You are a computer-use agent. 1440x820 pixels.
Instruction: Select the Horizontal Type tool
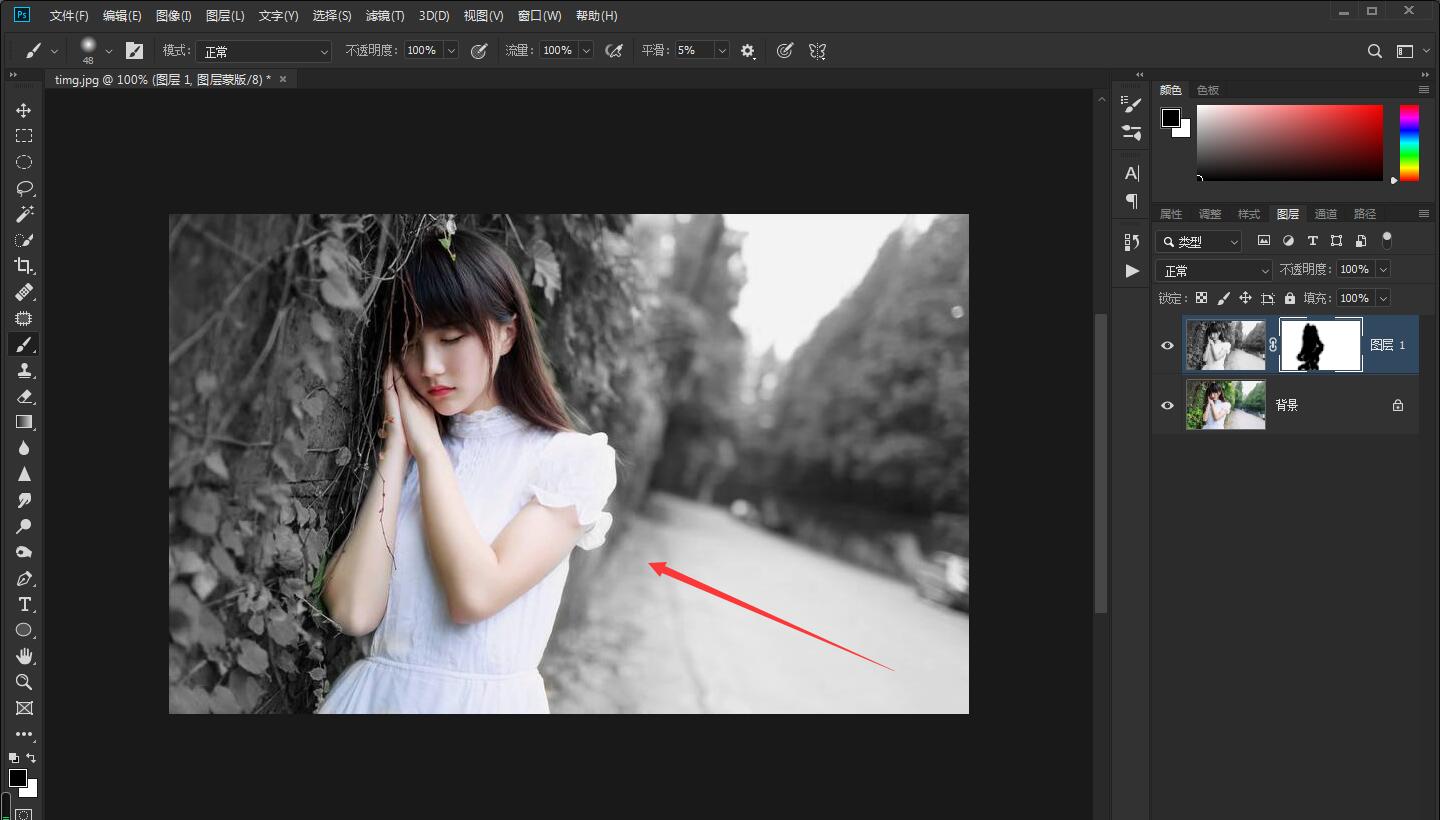[24, 604]
